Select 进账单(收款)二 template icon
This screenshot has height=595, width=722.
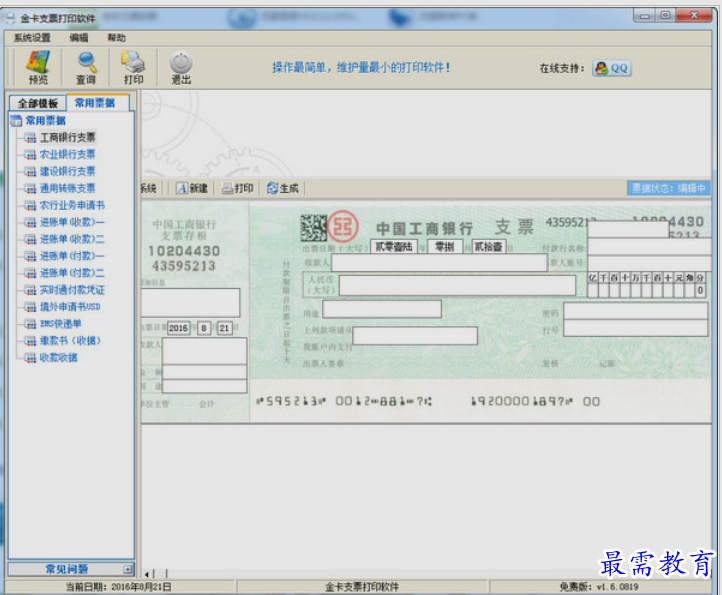click(30, 239)
